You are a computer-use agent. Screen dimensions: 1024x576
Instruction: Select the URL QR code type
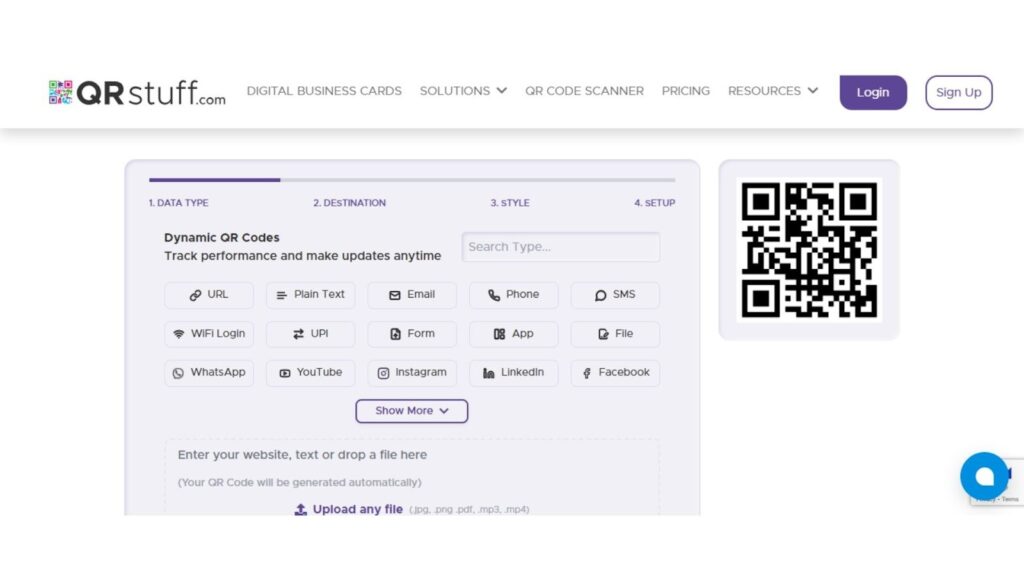pyautogui.click(x=208, y=295)
